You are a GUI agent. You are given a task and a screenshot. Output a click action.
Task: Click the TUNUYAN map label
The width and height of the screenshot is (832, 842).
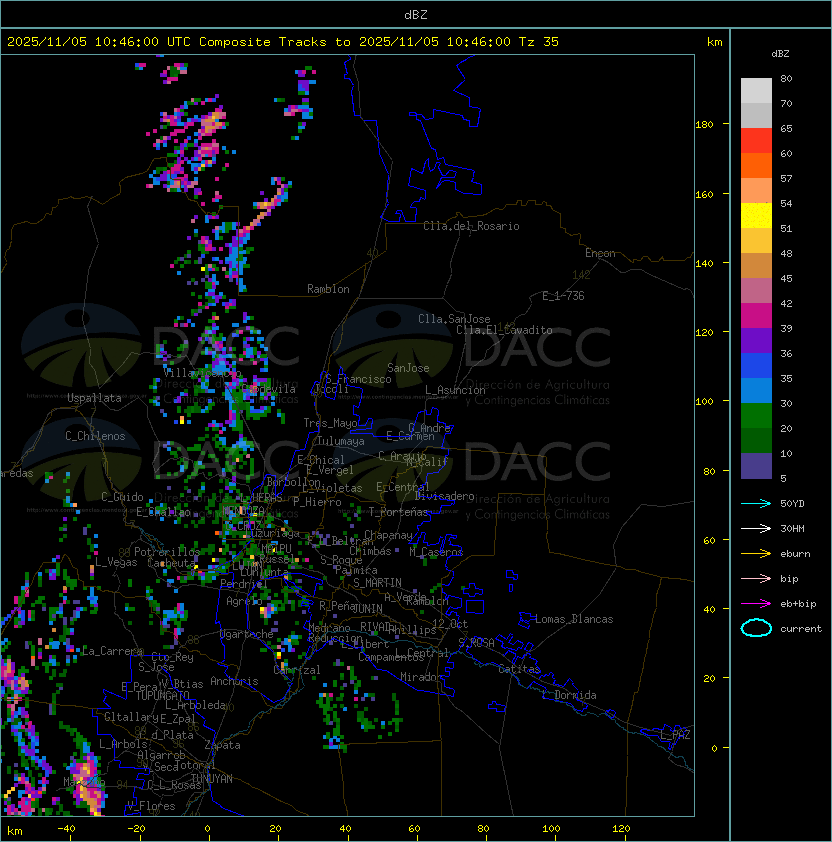coord(212,779)
